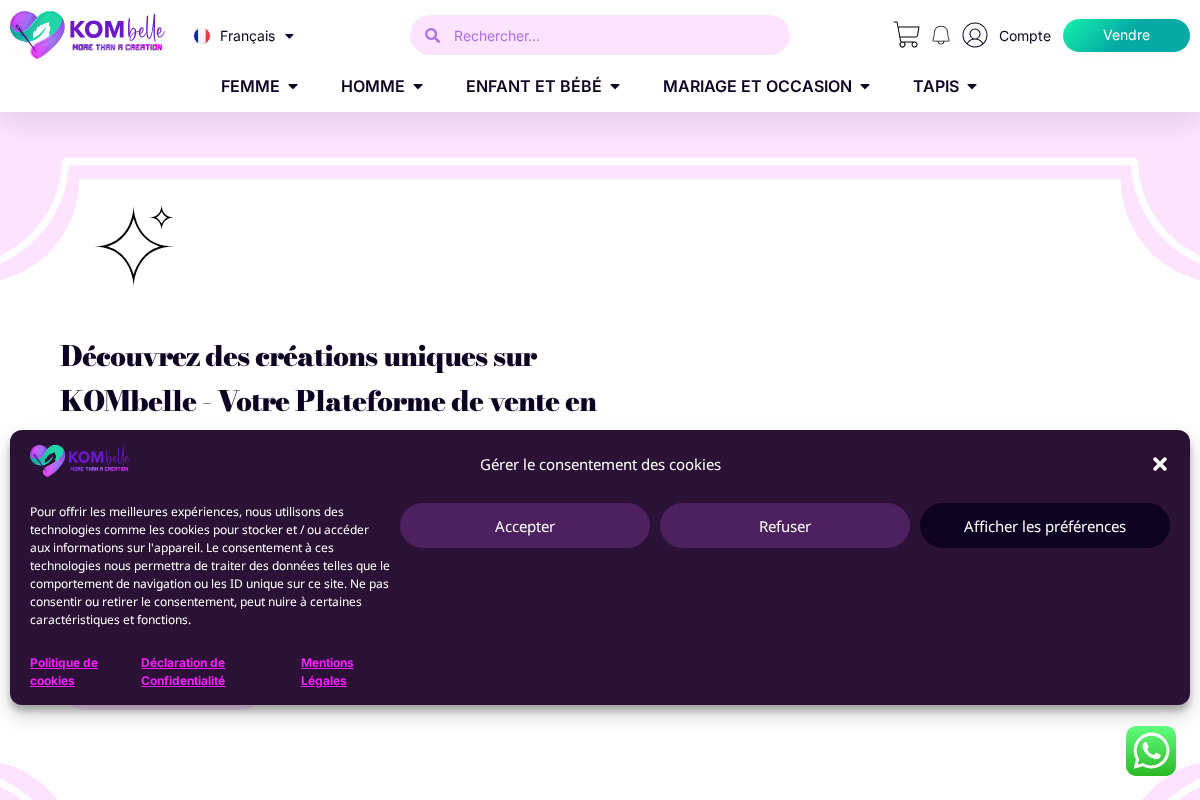Image resolution: width=1200 pixels, height=800 pixels.
Task: Click the French flag icon
Action: point(202,36)
